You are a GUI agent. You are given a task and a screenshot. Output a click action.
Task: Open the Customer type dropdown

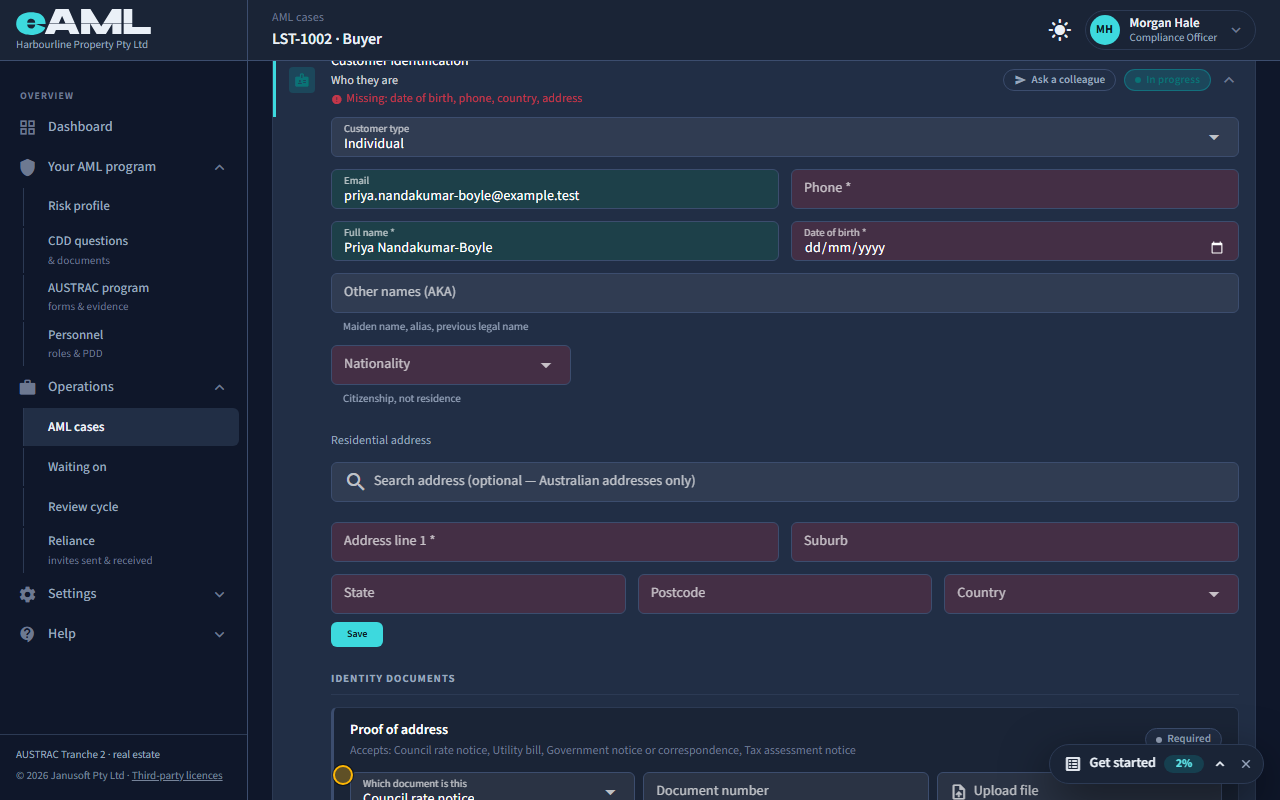point(785,137)
